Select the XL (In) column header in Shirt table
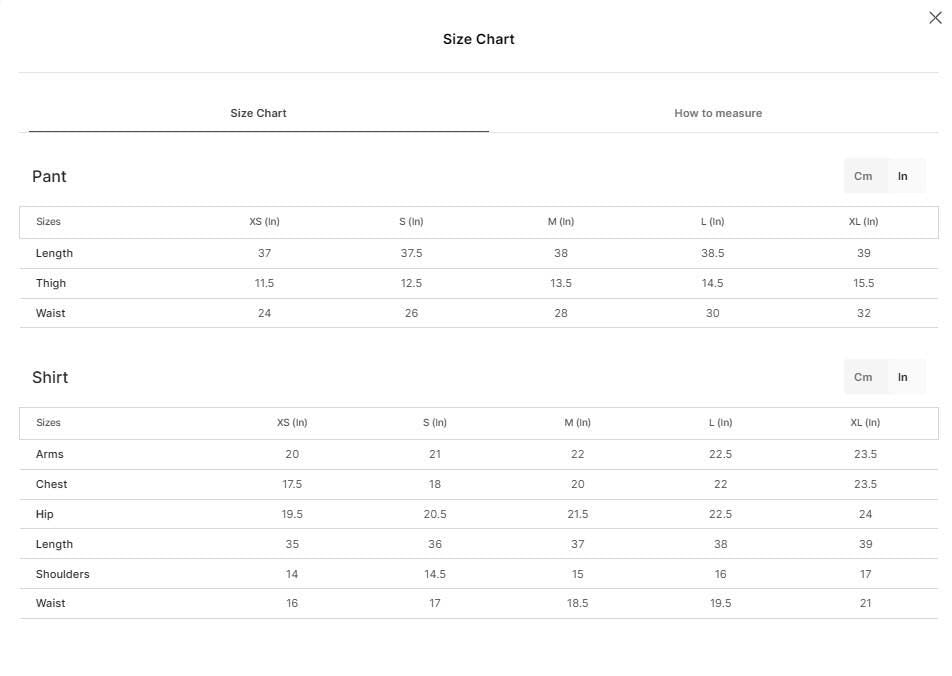The height and width of the screenshot is (676, 952). pyautogui.click(x=865, y=423)
